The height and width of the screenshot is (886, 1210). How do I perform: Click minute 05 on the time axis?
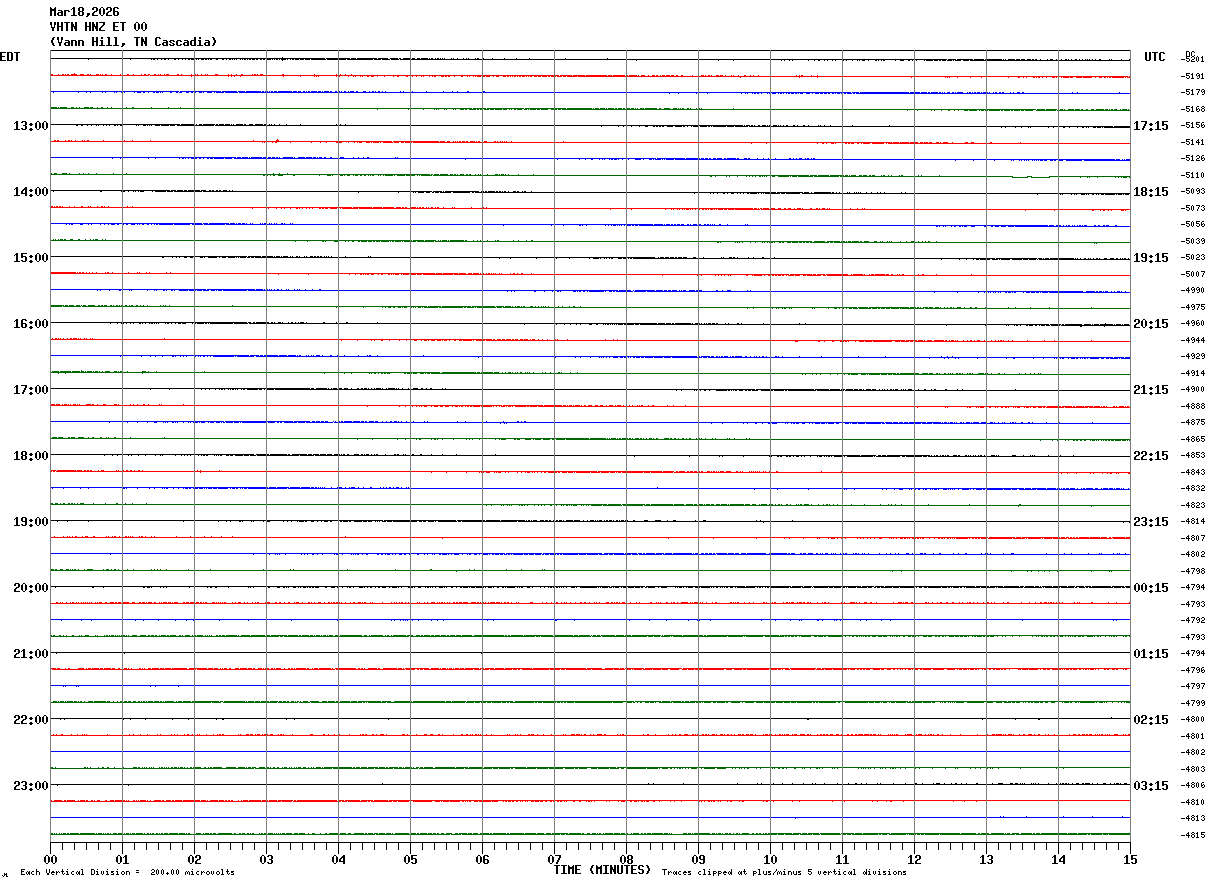point(410,859)
